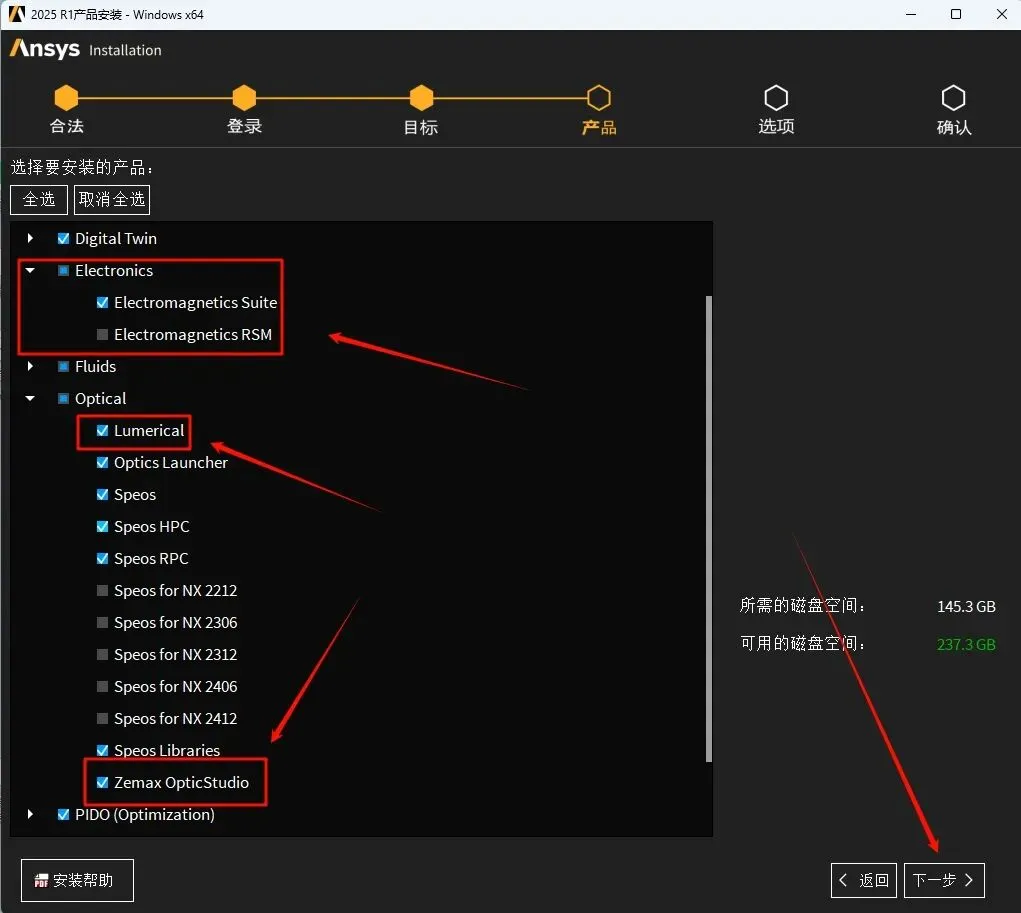Select the Electronics row label
This screenshot has width=1021, height=913.
pyautogui.click(x=114, y=270)
